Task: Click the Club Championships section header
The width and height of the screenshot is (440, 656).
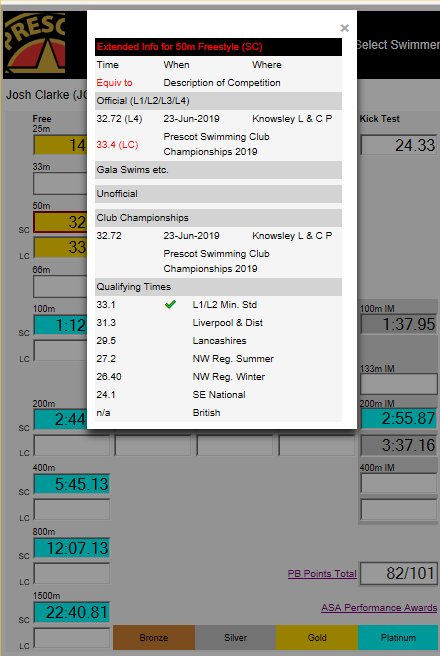Action: coord(218,218)
